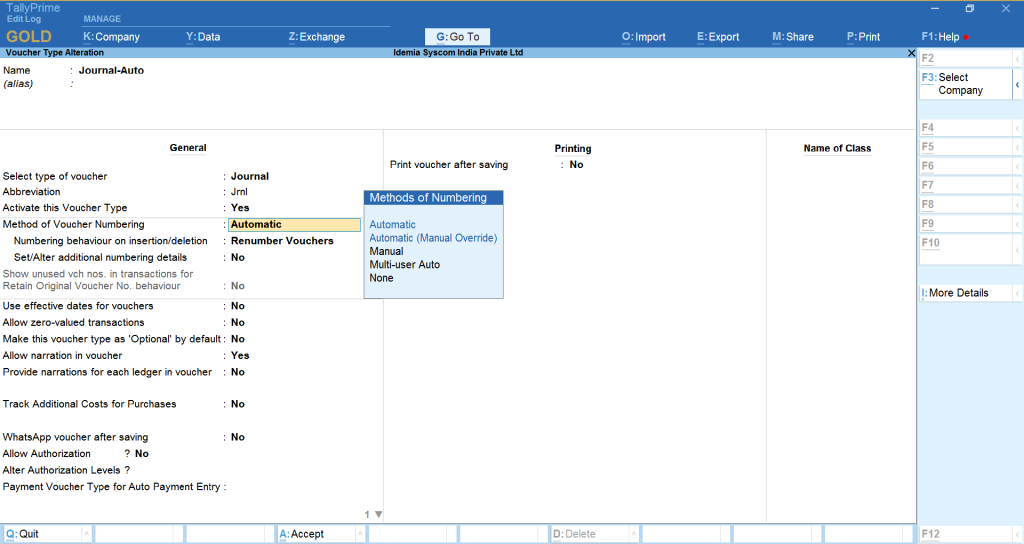Toggle Allow narration in voucher value
The width and height of the screenshot is (1024, 544).
[240, 356]
